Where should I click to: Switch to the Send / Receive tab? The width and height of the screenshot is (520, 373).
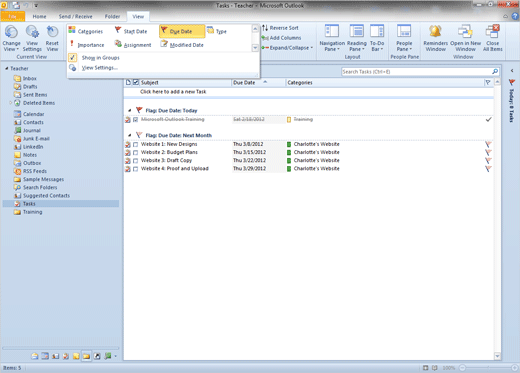(75, 16)
